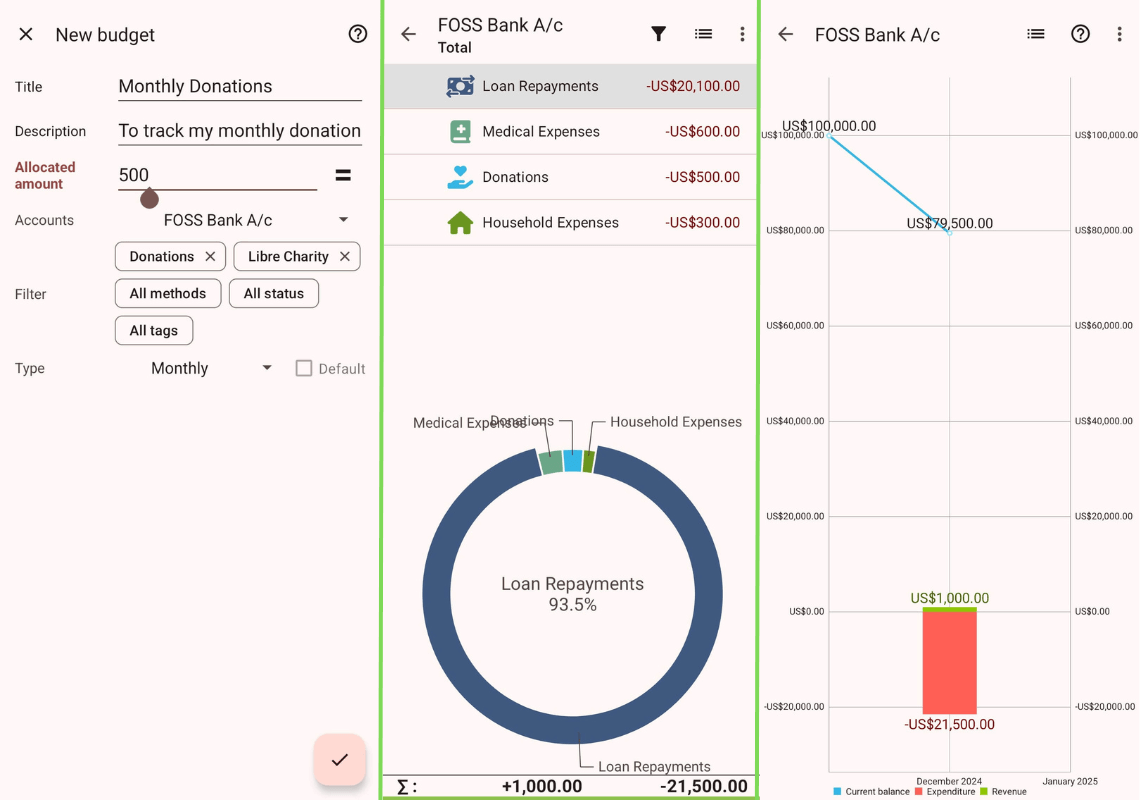Switch to list view on FOSS Bank screen
This screenshot has height=800, width=1140.
(x=703, y=33)
